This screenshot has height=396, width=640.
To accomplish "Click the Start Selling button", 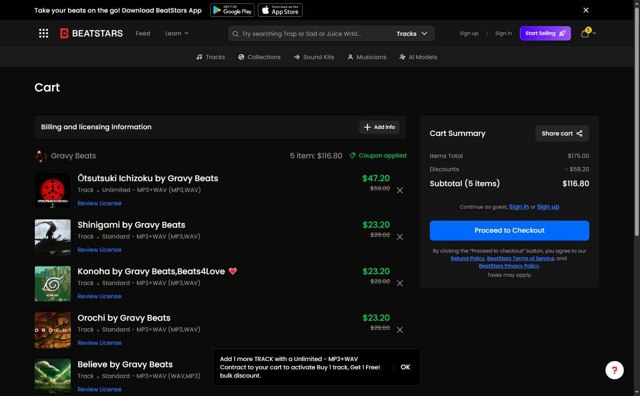I will tap(545, 33).
